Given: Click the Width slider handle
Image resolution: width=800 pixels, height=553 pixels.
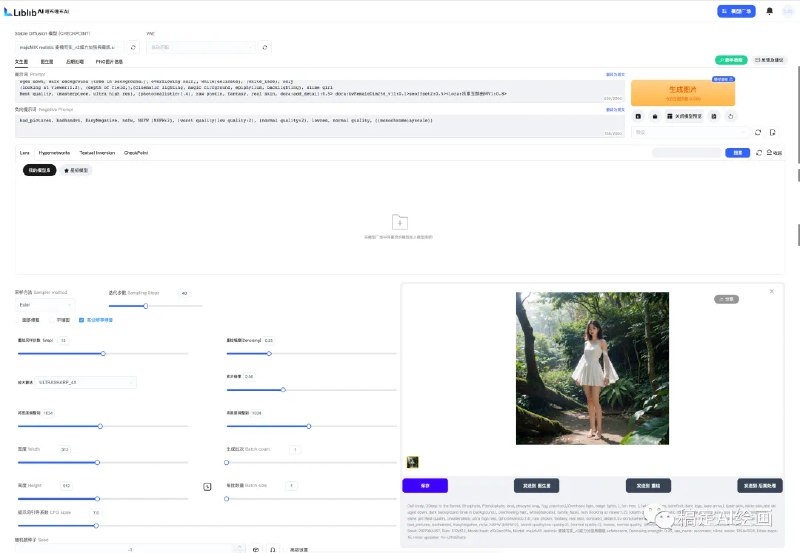Looking at the screenshot, I should 97,463.
